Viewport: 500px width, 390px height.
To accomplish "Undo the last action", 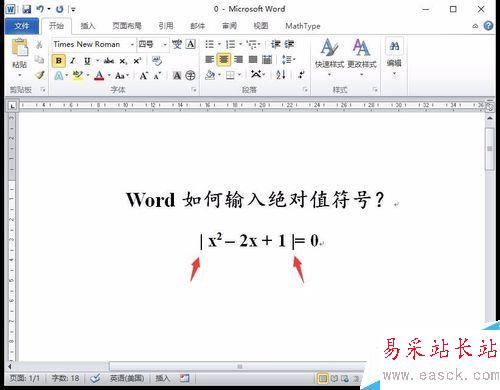I will [40, 9].
